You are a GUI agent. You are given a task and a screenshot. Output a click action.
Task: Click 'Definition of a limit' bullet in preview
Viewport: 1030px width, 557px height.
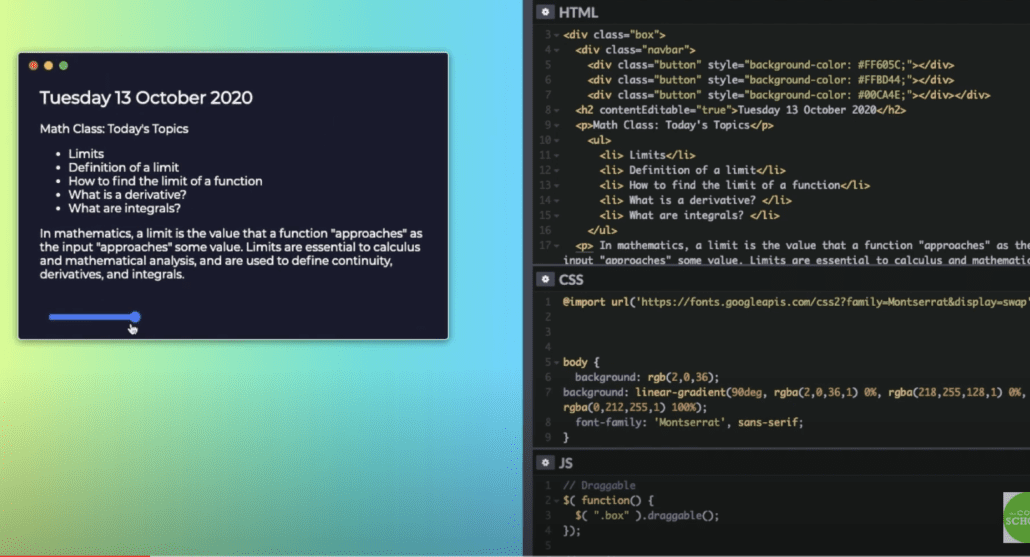[123, 167]
